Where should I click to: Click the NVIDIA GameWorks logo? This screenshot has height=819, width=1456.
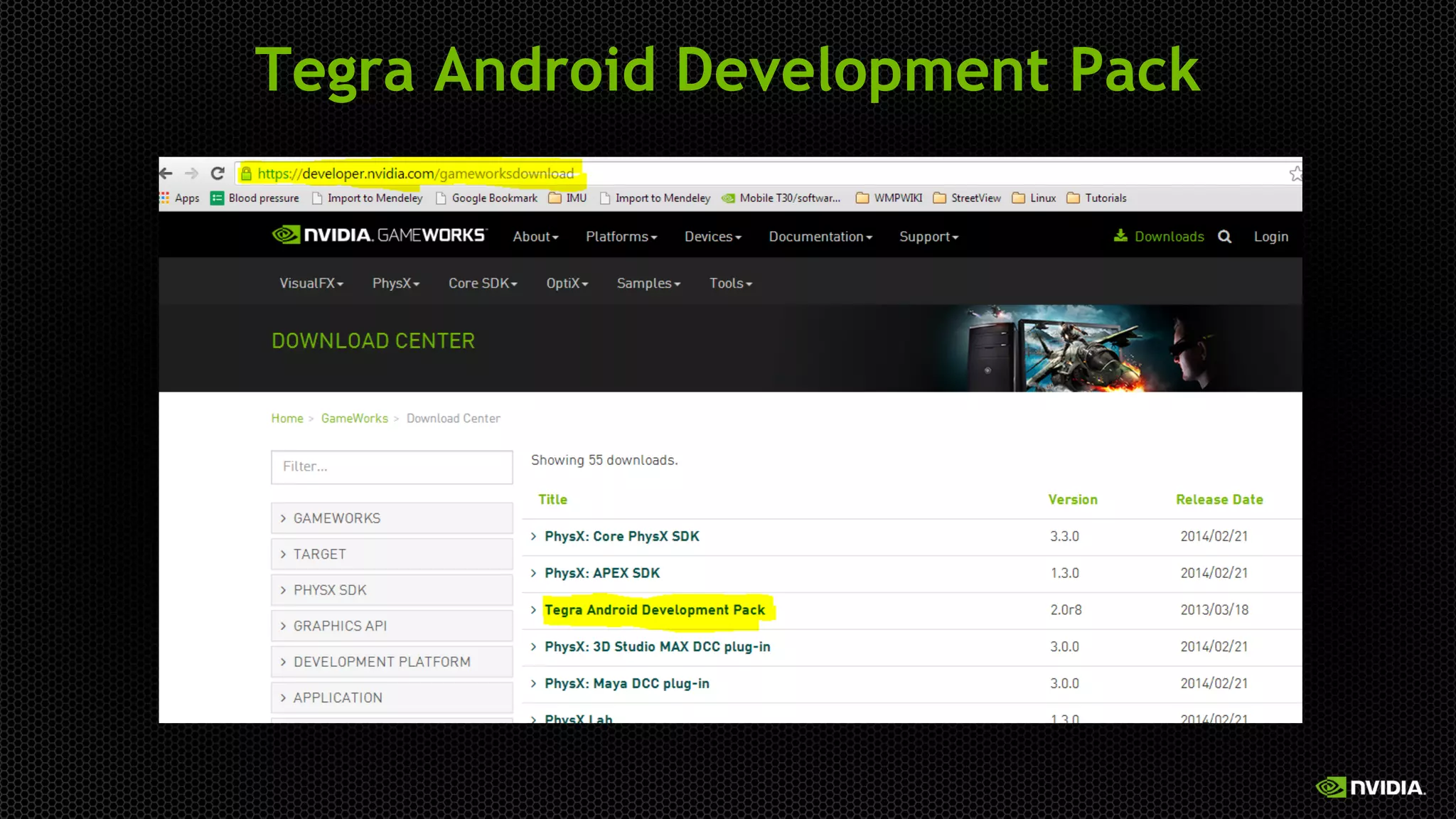[380, 235]
